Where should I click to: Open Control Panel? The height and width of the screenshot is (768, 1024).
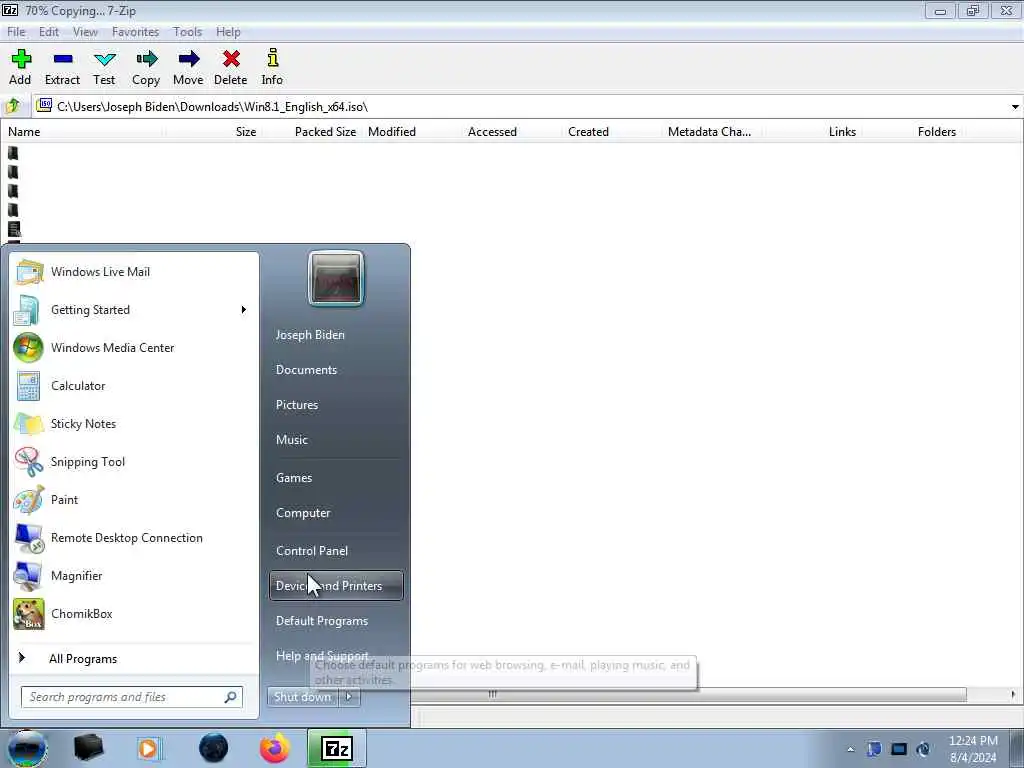312,551
